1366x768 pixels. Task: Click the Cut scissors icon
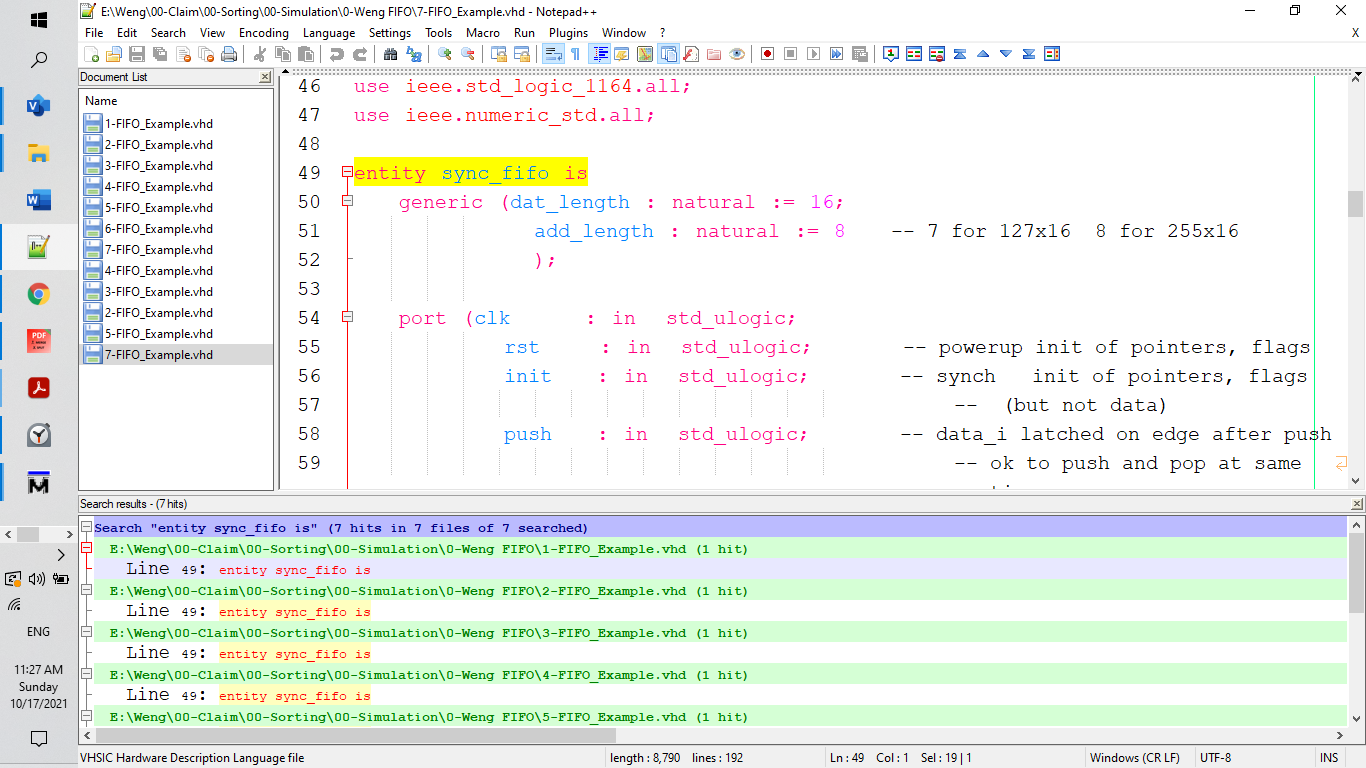point(259,54)
